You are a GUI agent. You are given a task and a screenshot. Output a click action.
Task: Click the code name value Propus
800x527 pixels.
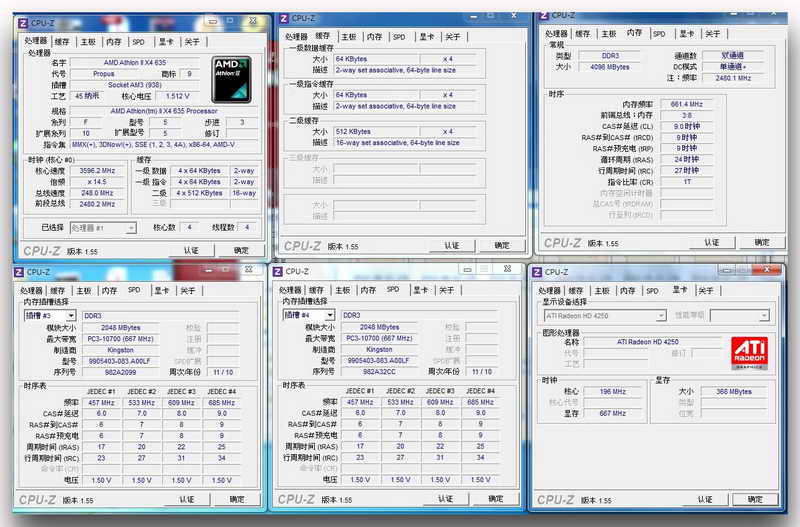click(x=104, y=74)
